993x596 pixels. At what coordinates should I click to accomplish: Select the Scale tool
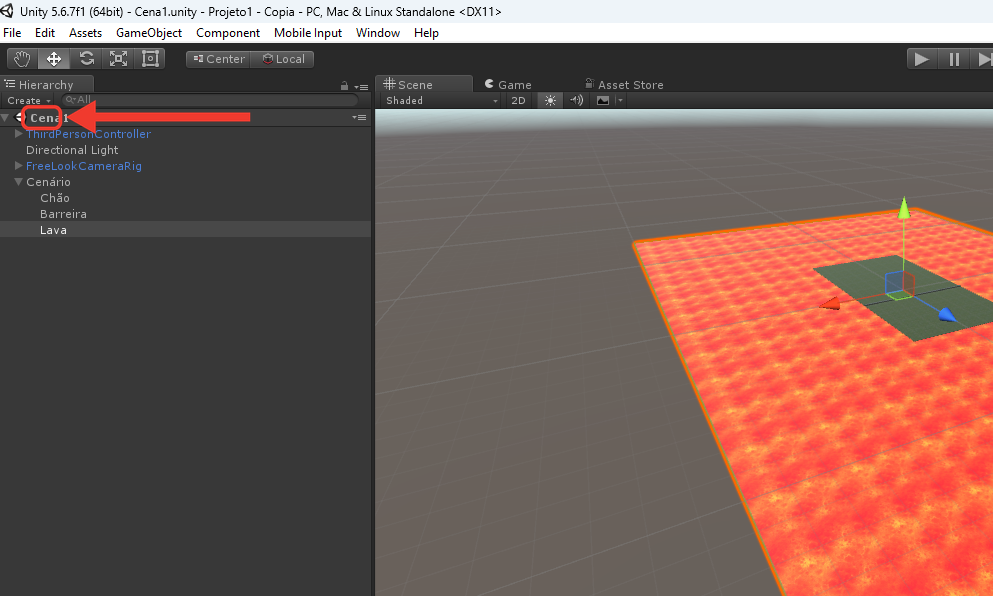(118, 59)
